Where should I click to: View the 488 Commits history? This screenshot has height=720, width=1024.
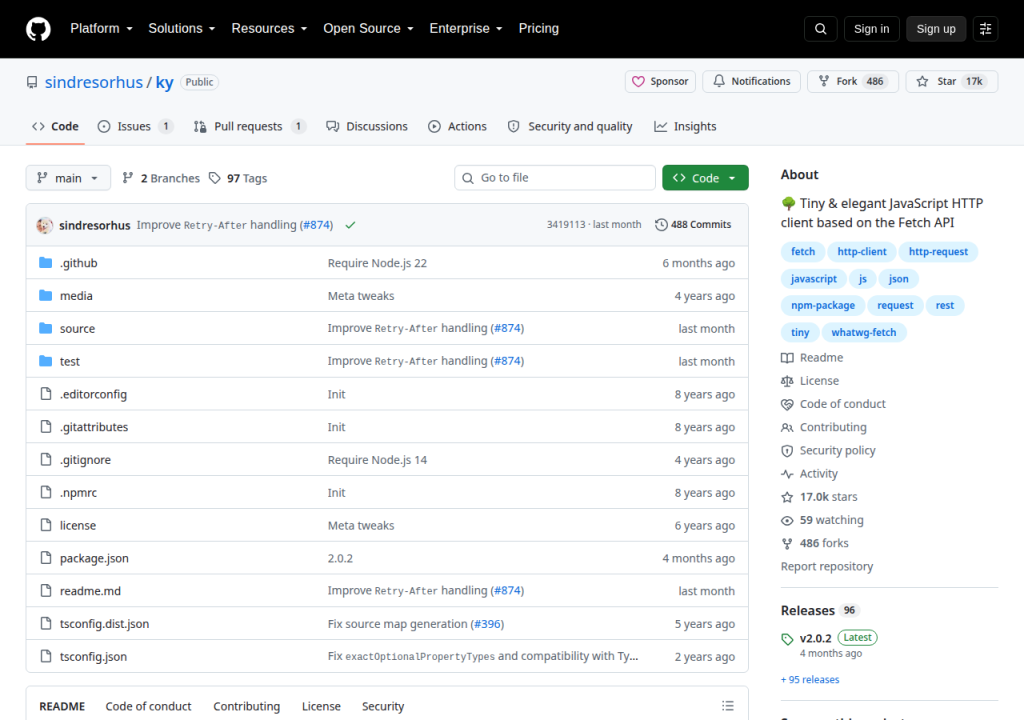point(693,224)
